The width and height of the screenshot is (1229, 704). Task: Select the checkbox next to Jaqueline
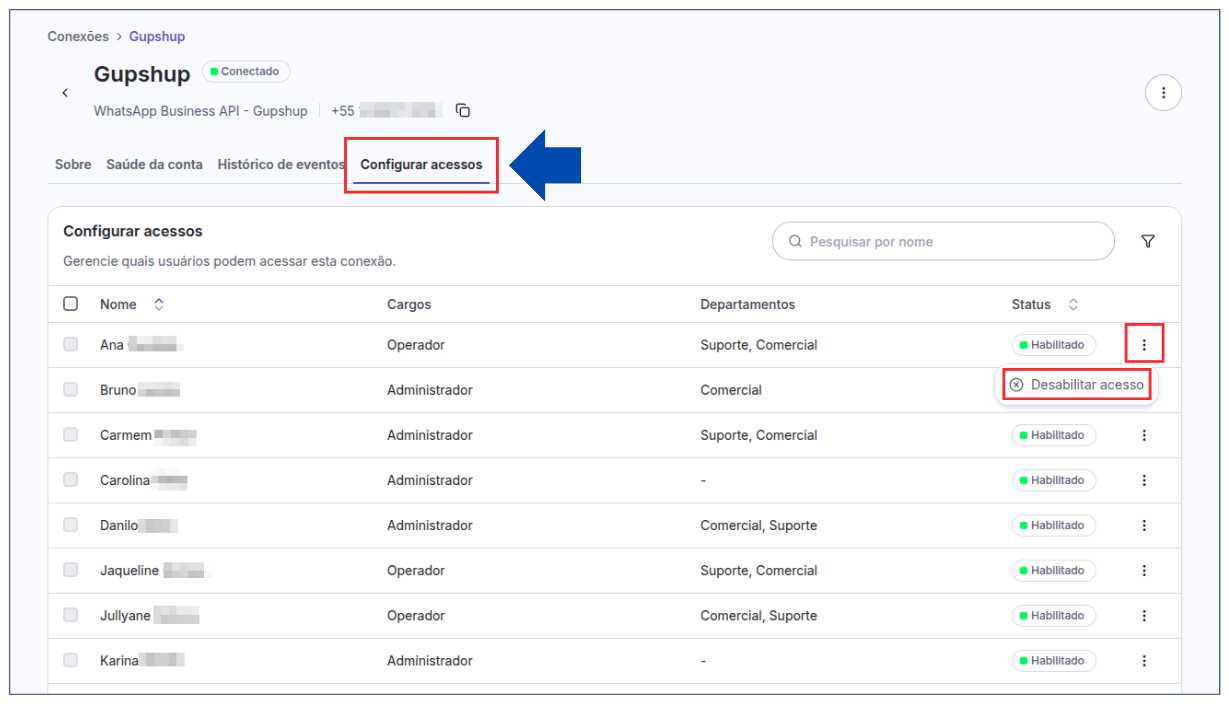[71, 570]
